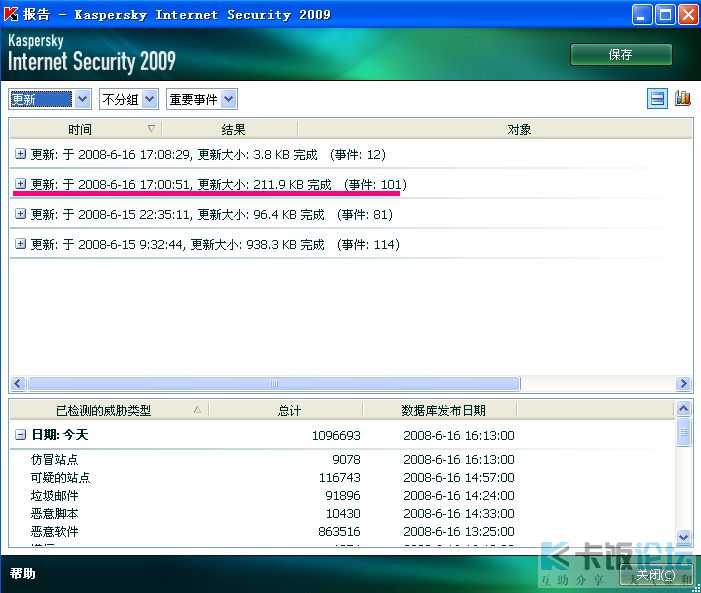Screen dimensions: 701x593
Task: Click the total value 1096693
Action: click(x=336, y=435)
